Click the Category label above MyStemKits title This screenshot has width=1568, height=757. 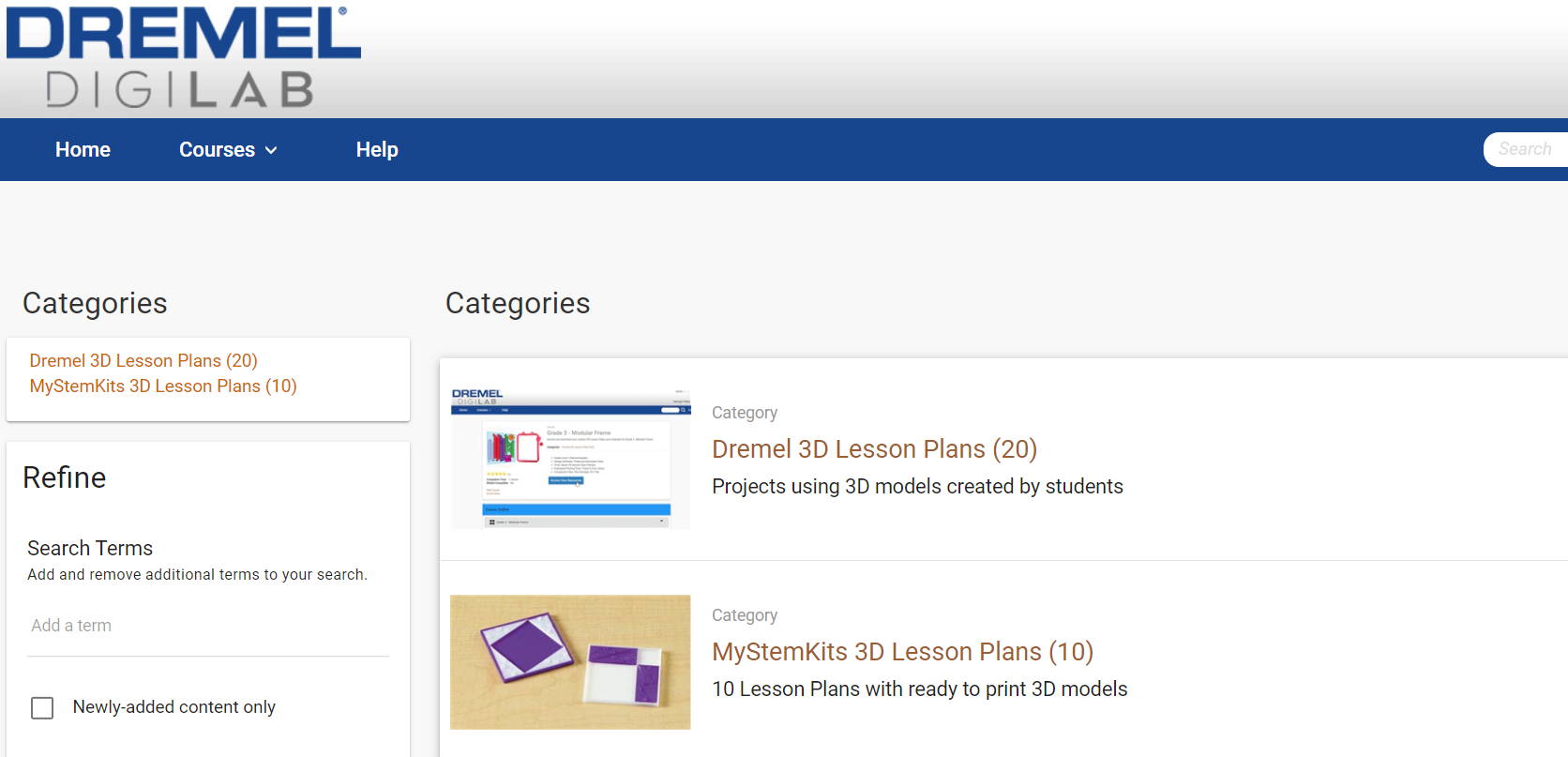(x=745, y=615)
